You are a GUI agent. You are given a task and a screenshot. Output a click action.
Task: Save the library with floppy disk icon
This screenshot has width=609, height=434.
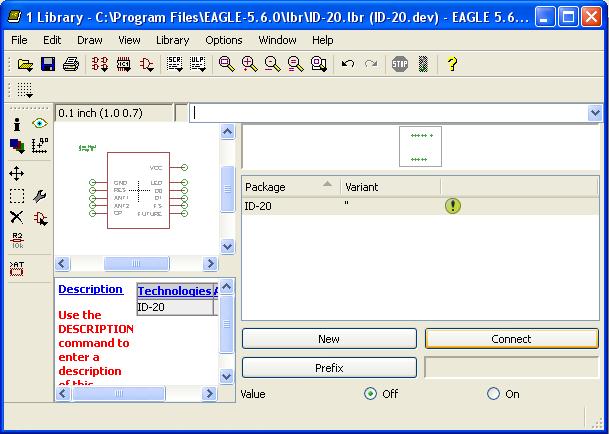[48, 64]
